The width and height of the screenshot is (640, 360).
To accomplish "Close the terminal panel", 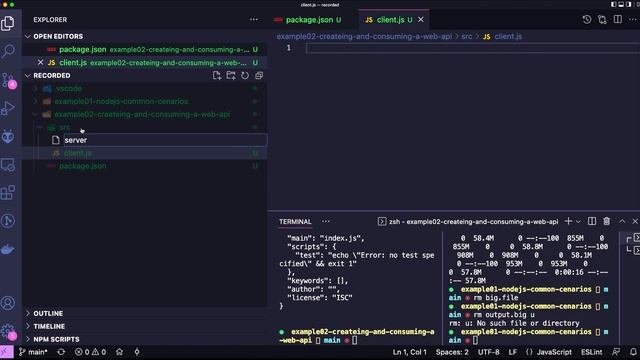I will pos(635,221).
